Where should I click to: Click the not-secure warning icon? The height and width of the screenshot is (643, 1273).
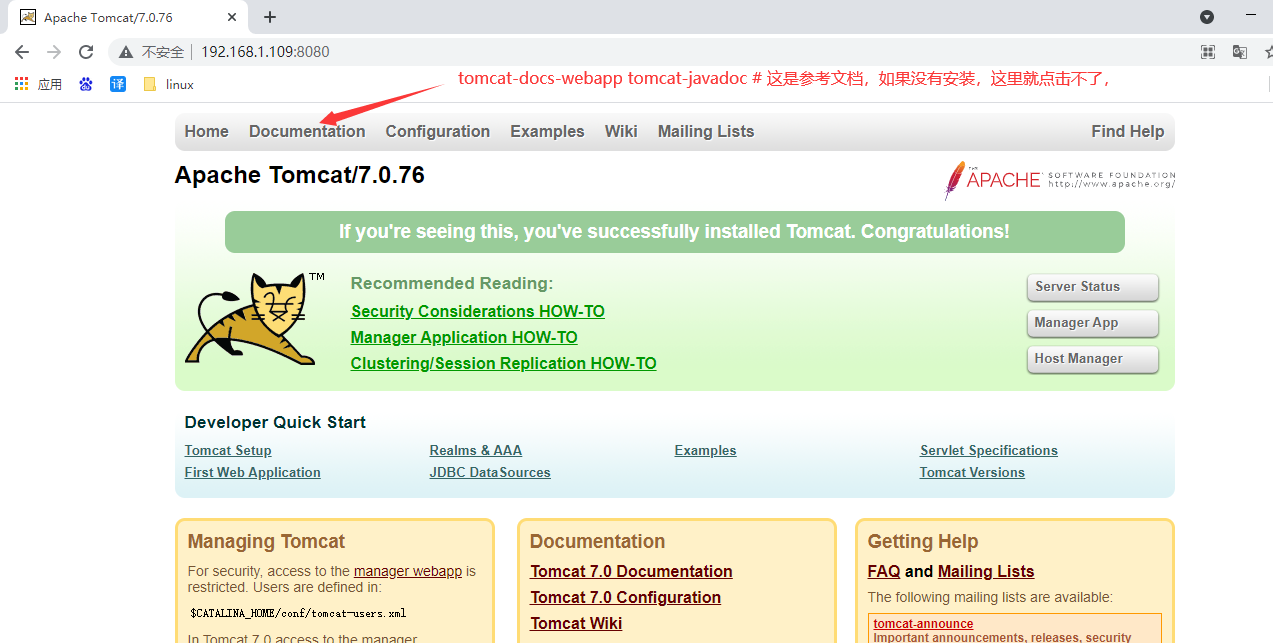tap(126, 52)
